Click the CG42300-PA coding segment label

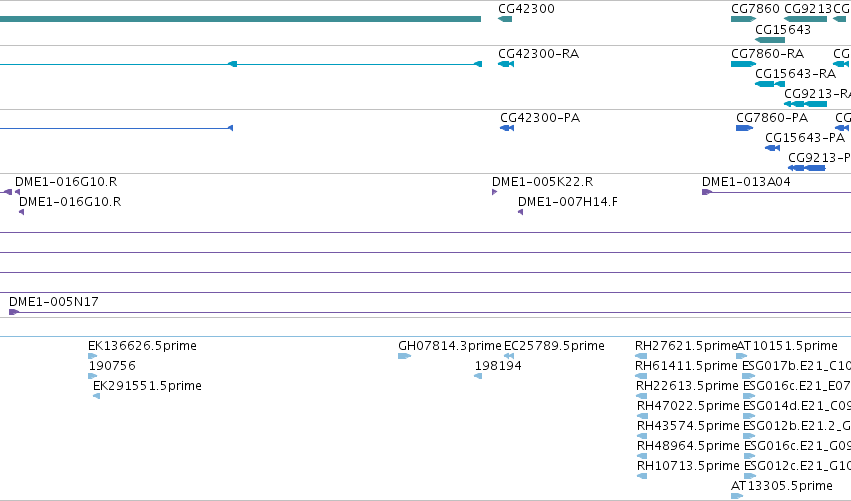[540, 118]
